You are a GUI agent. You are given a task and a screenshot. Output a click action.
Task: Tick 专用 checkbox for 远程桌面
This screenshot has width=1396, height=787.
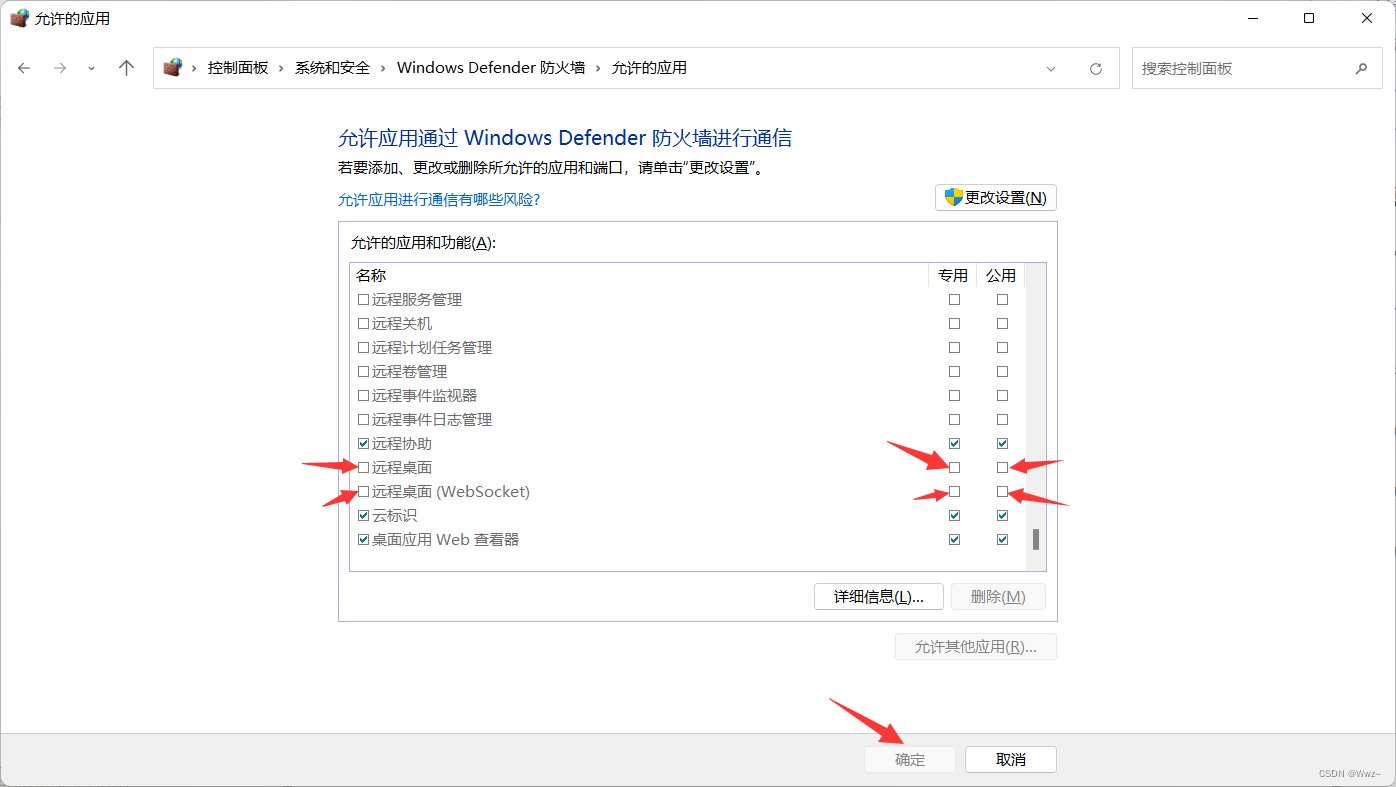tap(954, 467)
